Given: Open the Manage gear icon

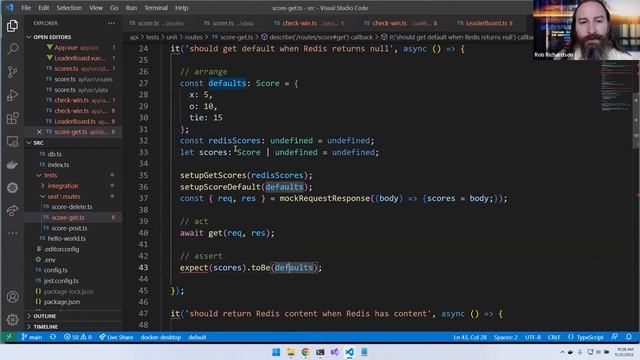Looking at the screenshot, I should (x=12, y=320).
